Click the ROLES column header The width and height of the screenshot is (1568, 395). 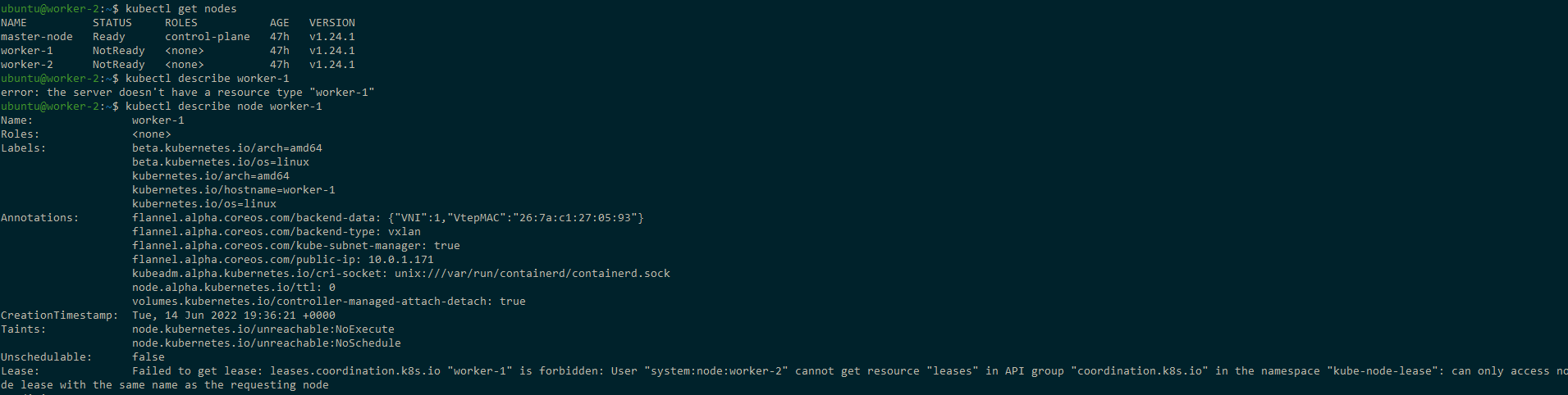[181, 23]
